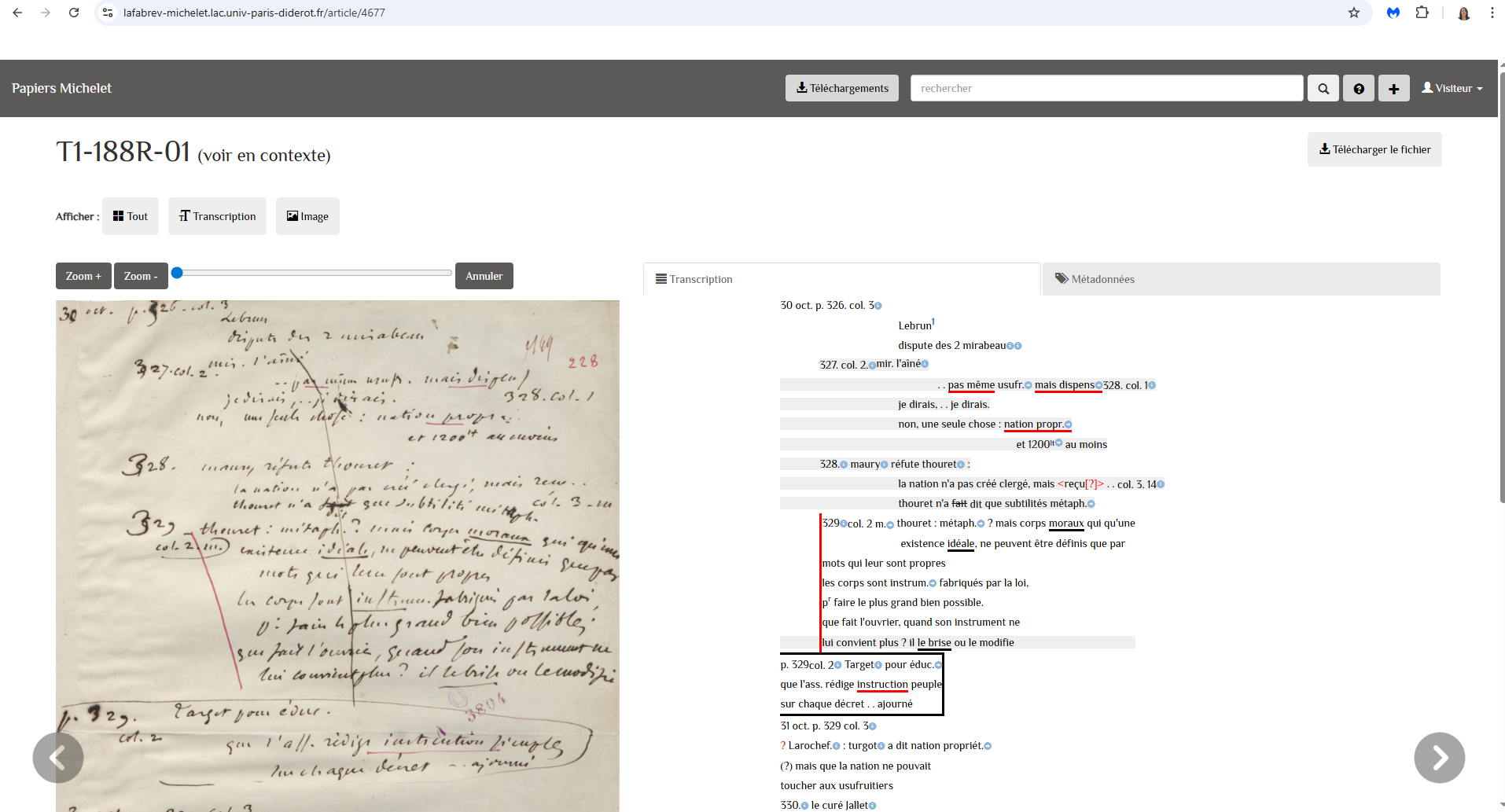Focus the rechercher search field
Screen dimensions: 1505x812
click(x=1106, y=89)
